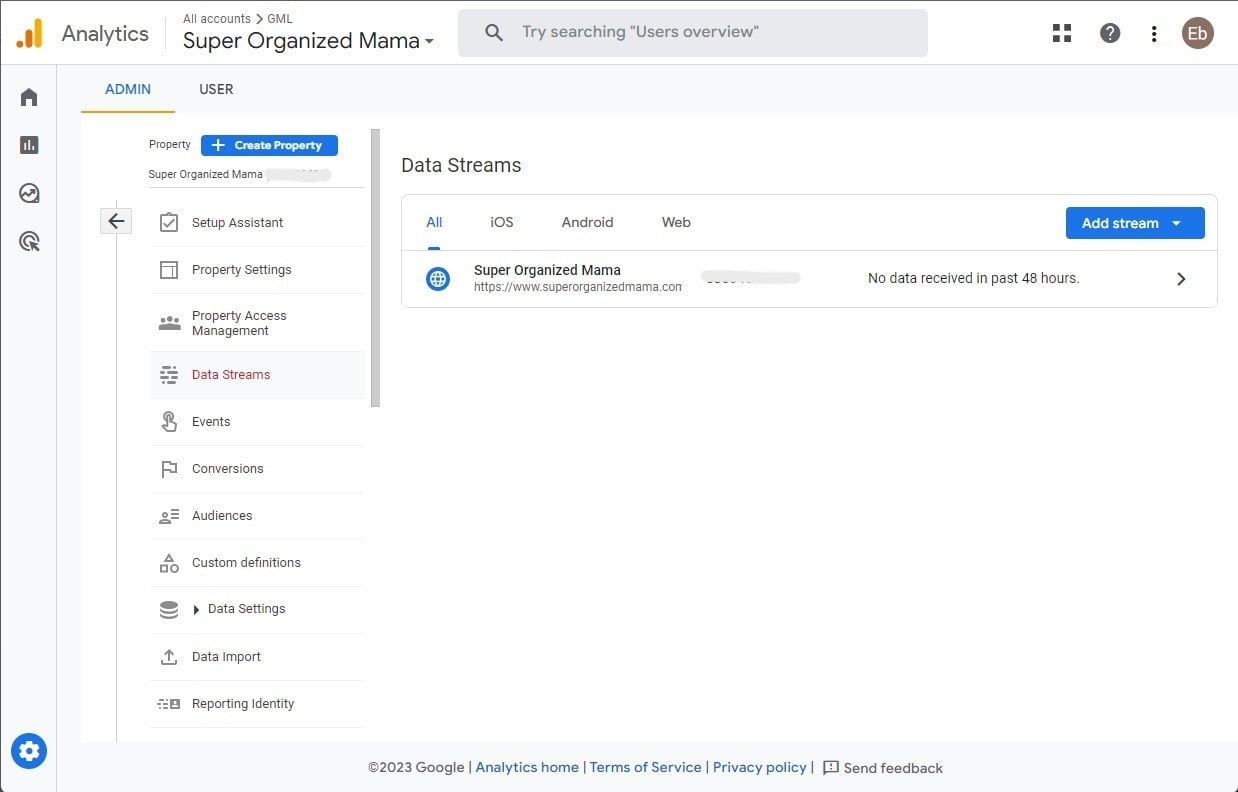Switch to the USER tab

[x=216, y=89]
